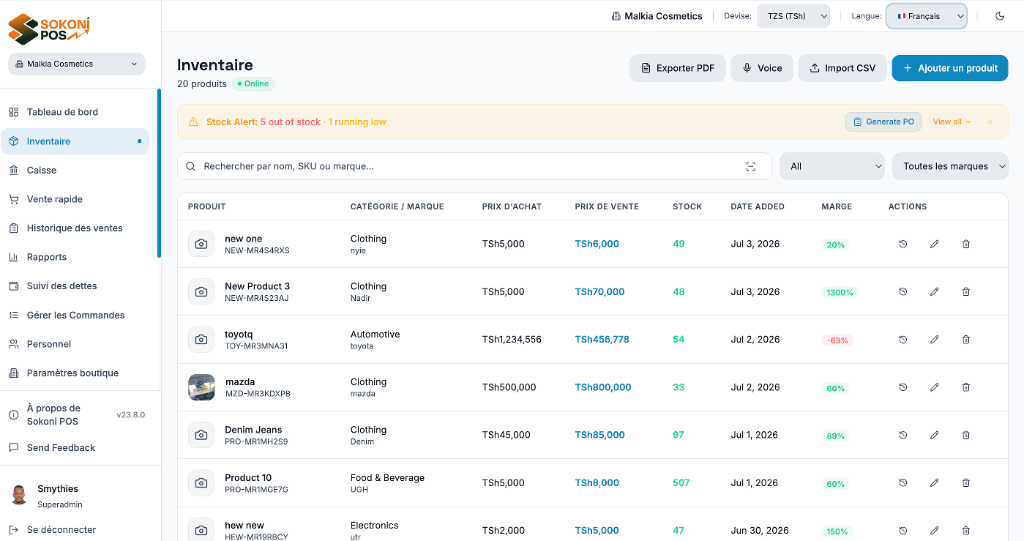Viewport: 1024px width, 541px height.
Task: Open the All category filter dropdown
Action: pyautogui.click(x=832, y=166)
